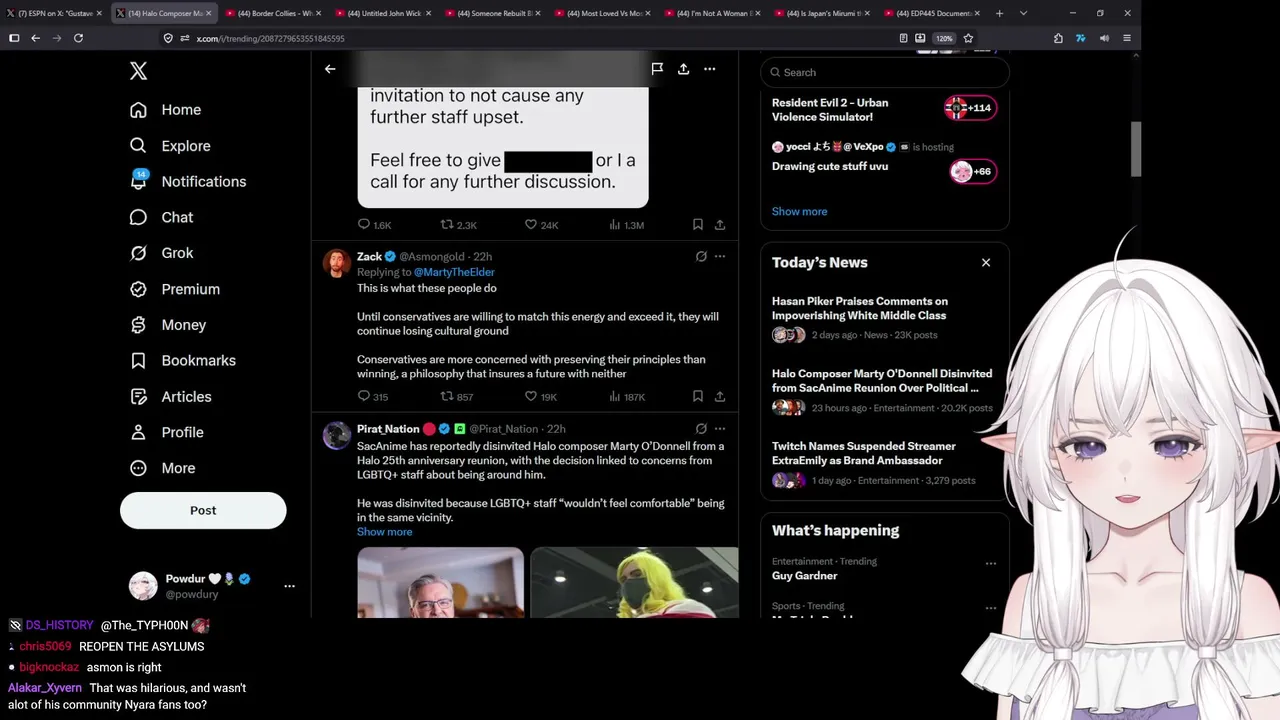Open three-dot menu on Pirat_Nation's post
The height and width of the screenshot is (720, 1280).
719,428
